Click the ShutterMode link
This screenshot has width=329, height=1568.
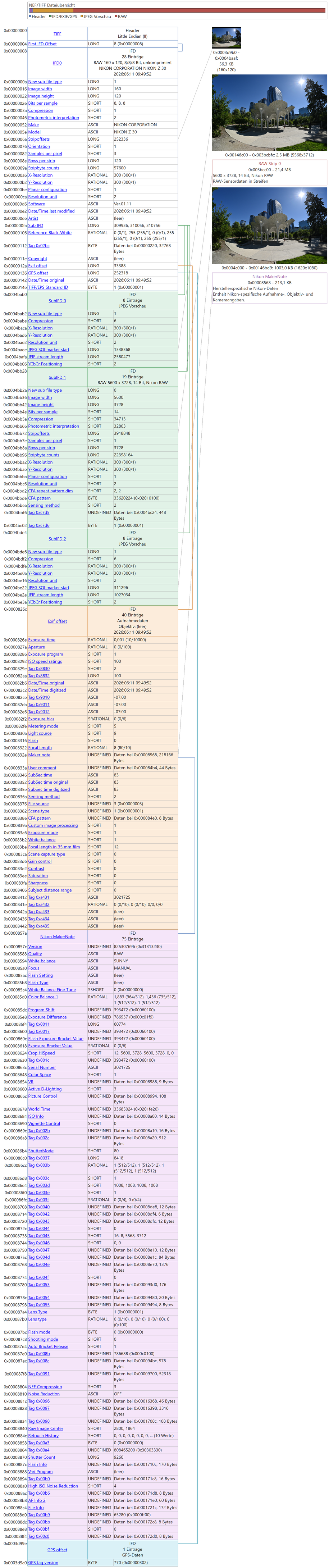click(x=41, y=1151)
